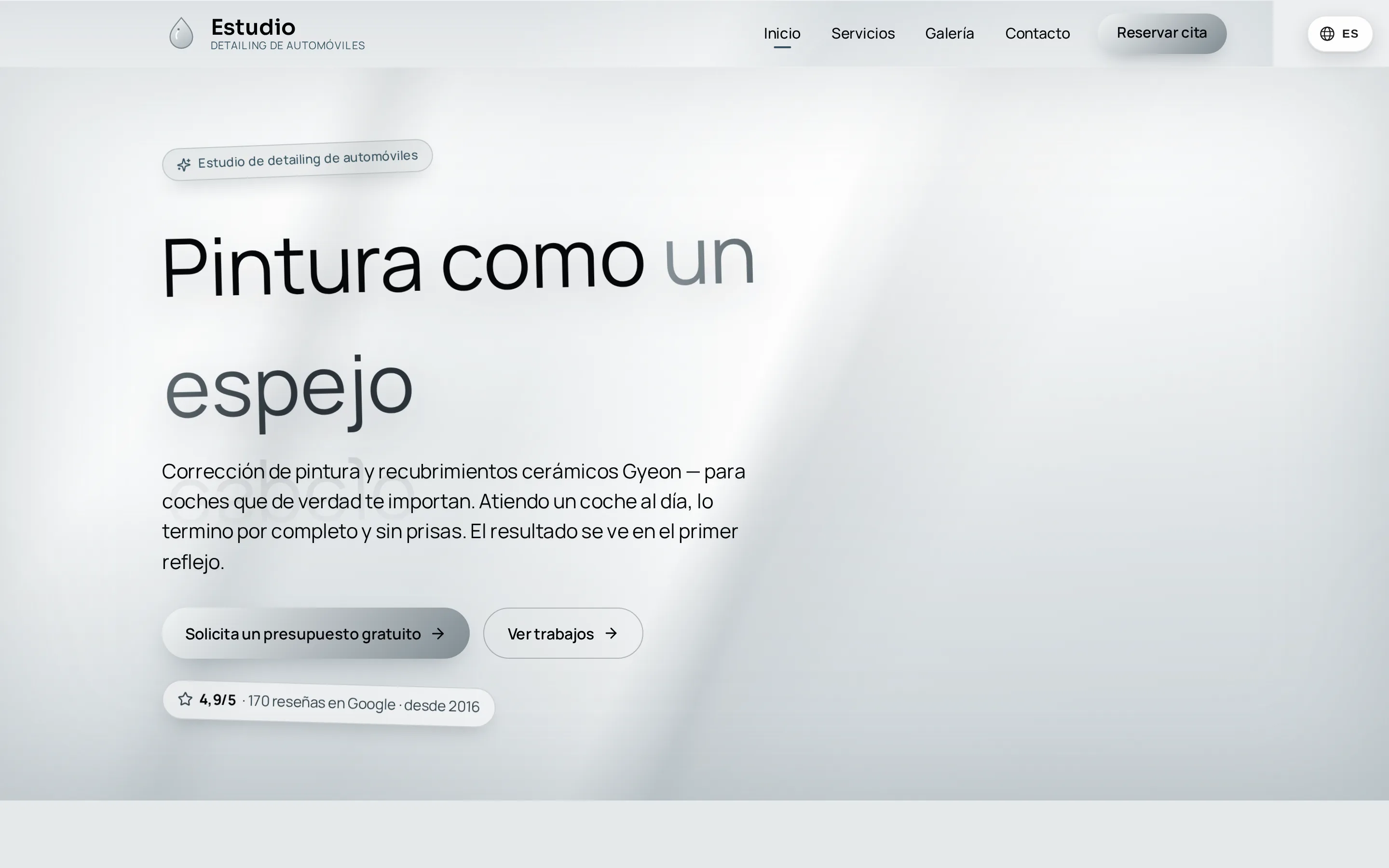Click the arrow icon in 'Ver trabajos'
Screen dimensions: 1389x868
pyautogui.click(x=611, y=633)
